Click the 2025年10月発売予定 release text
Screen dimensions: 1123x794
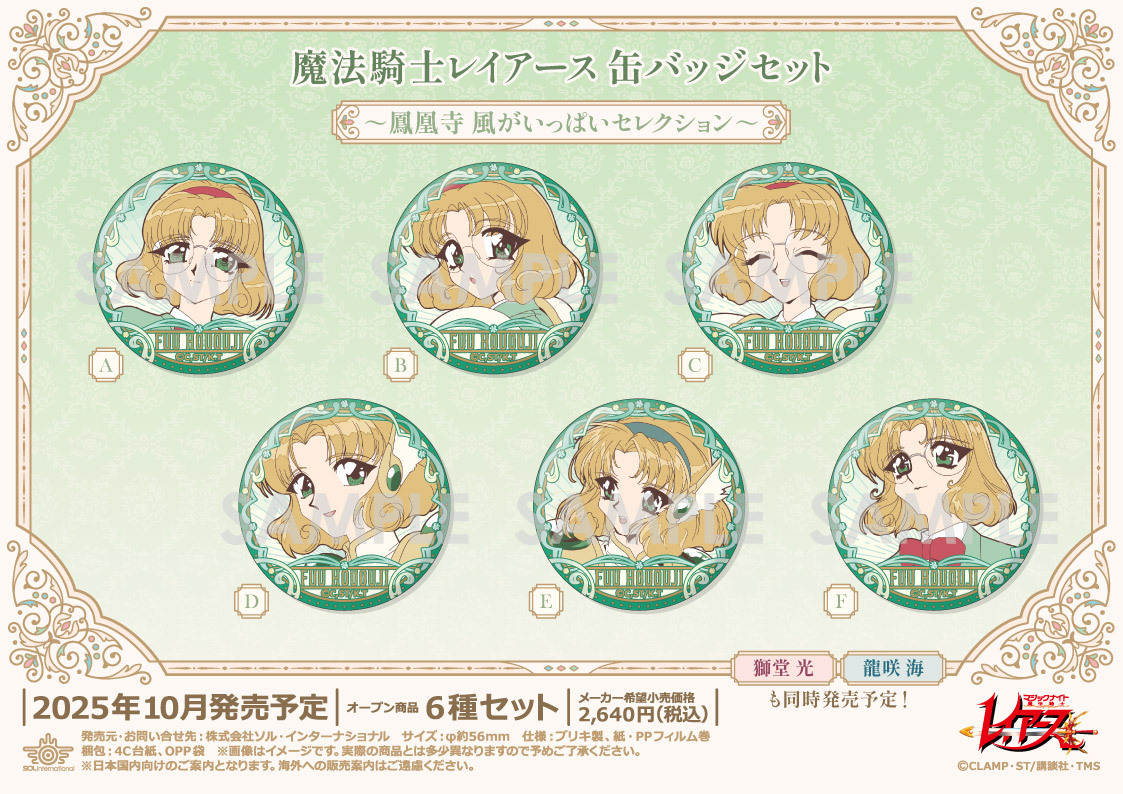(x=180, y=707)
